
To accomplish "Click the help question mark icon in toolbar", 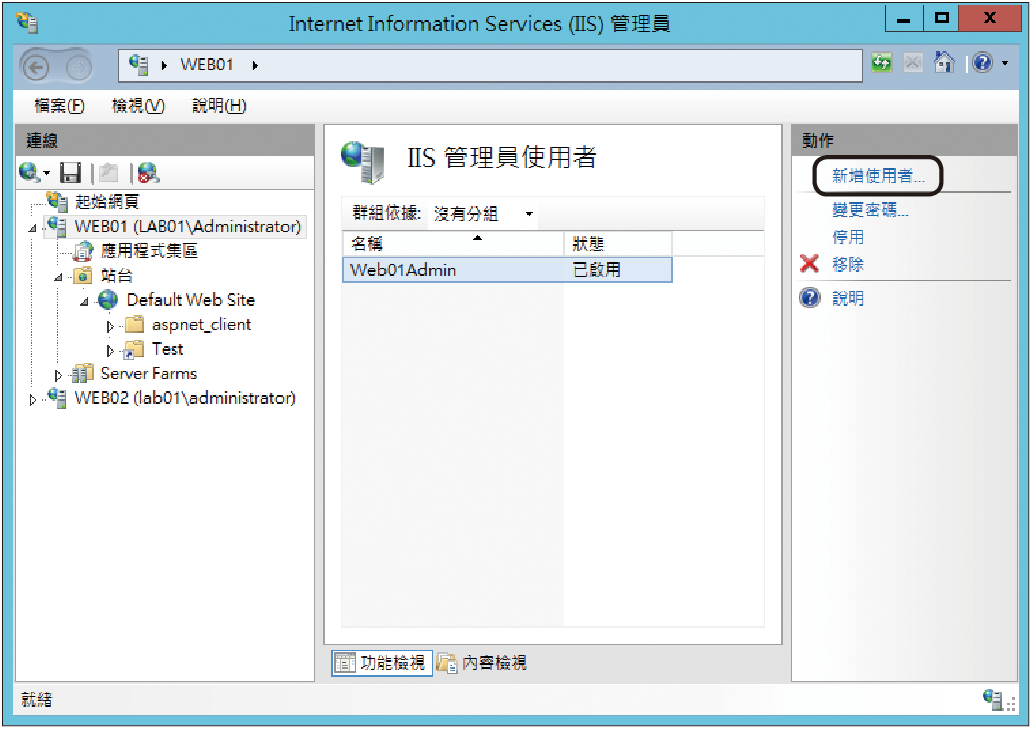I will click(982, 63).
